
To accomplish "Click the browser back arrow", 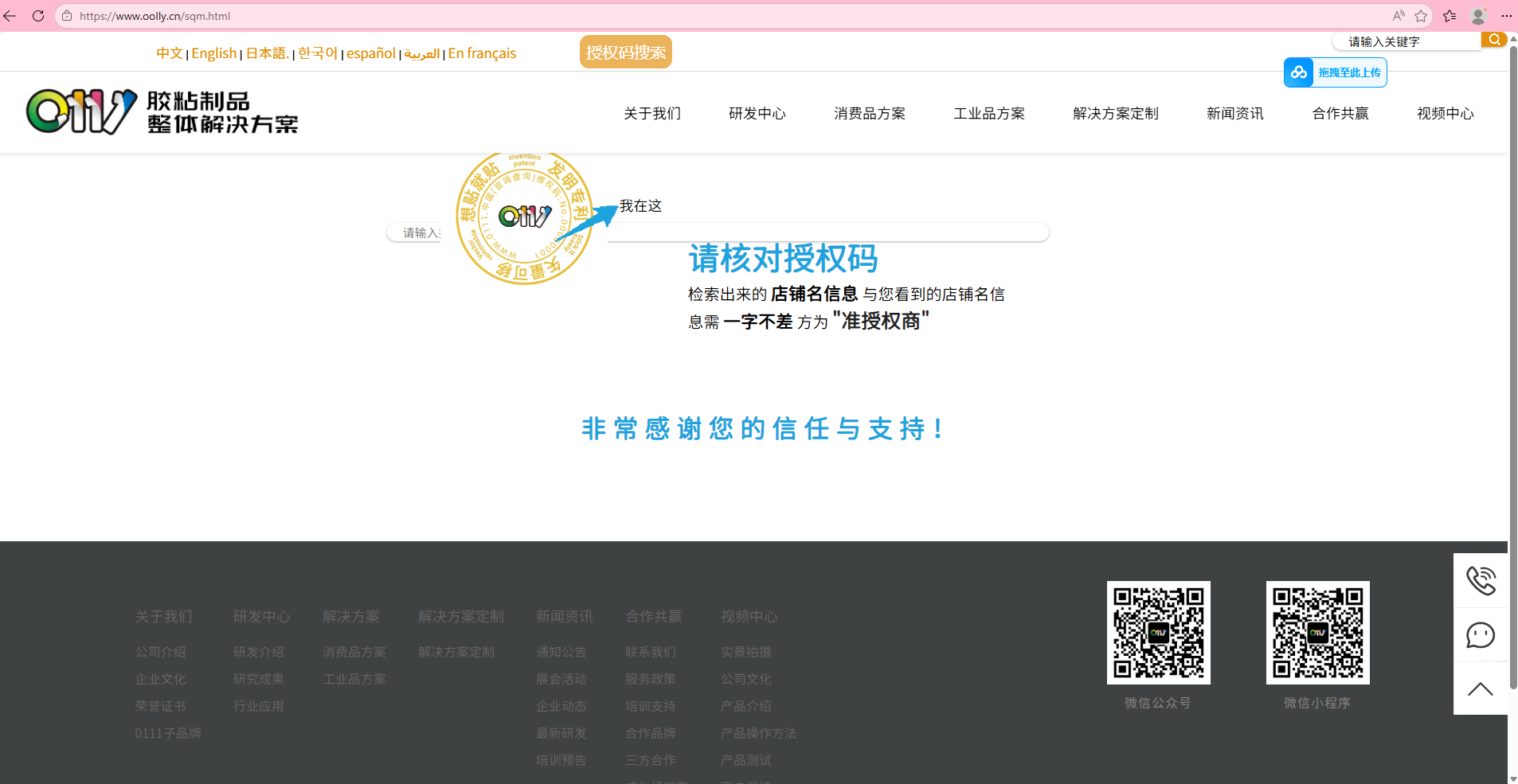I will click(10, 16).
